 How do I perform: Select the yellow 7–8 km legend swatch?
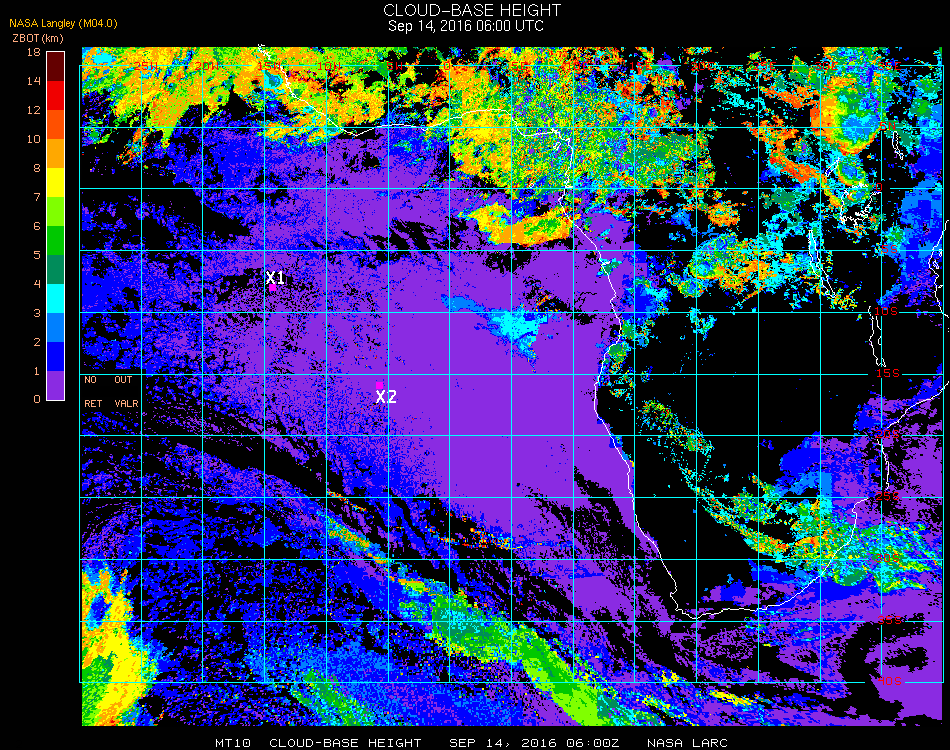click(55, 182)
